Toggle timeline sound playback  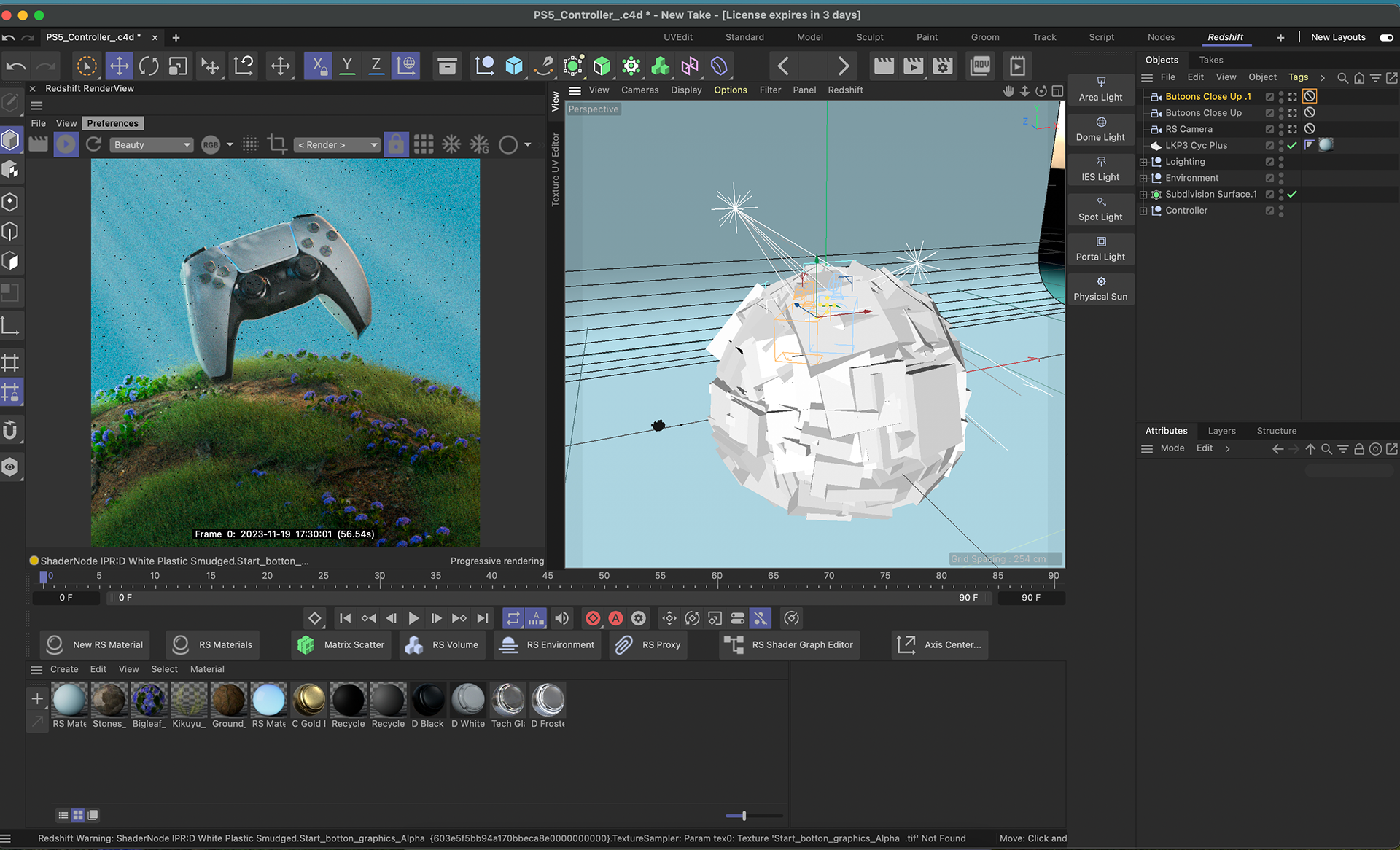click(561, 618)
